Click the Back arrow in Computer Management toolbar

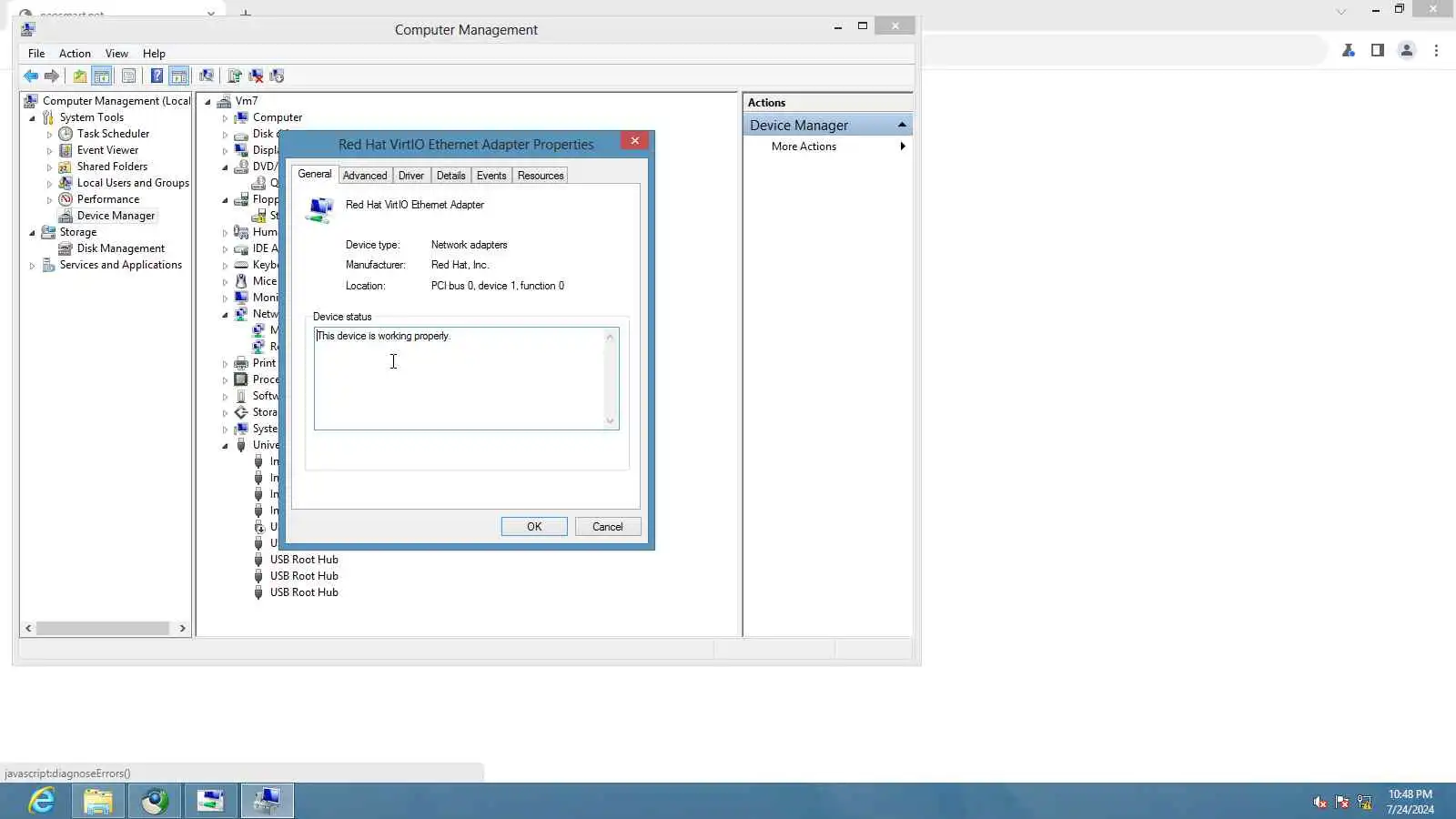coord(31,76)
